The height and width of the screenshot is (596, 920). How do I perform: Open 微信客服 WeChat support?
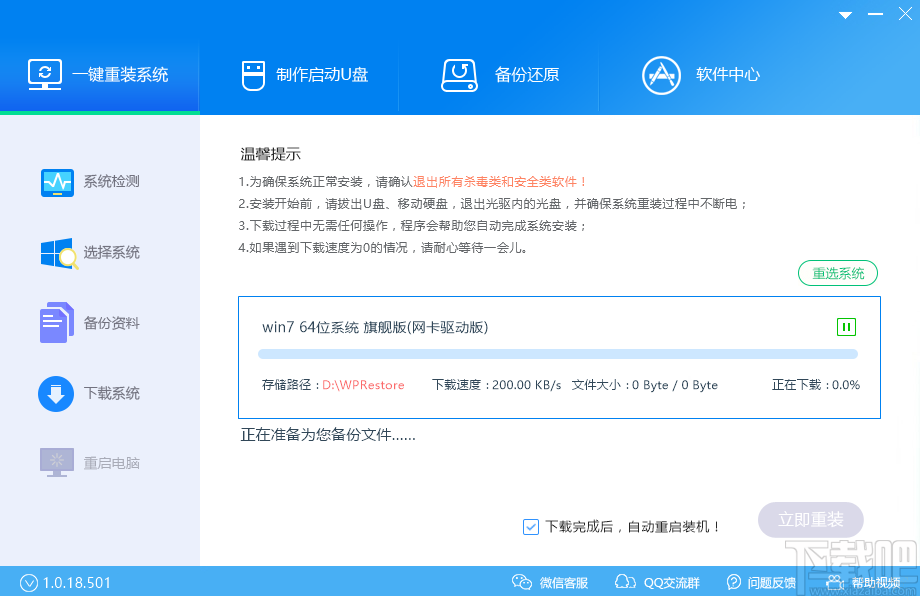pos(552,581)
